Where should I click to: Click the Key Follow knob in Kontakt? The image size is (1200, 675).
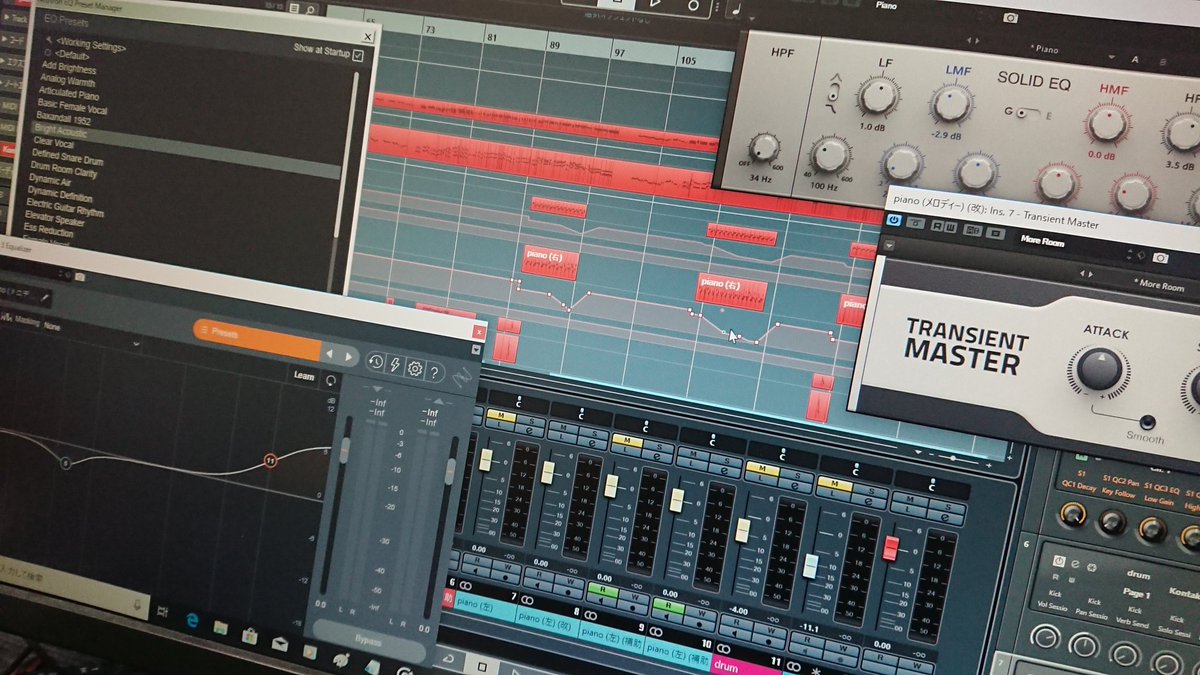pyautogui.click(x=1111, y=521)
